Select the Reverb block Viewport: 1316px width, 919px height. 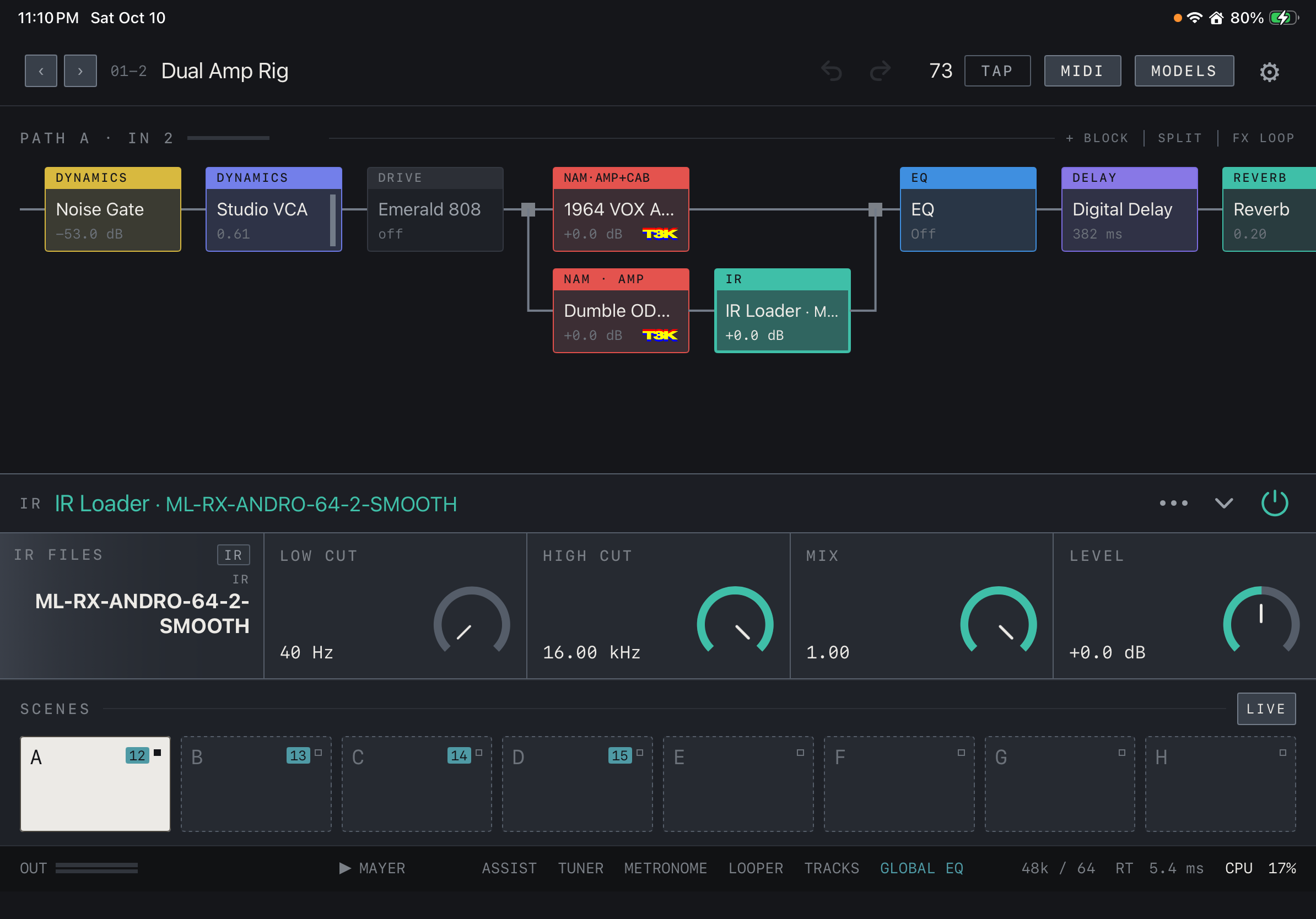(x=1269, y=209)
